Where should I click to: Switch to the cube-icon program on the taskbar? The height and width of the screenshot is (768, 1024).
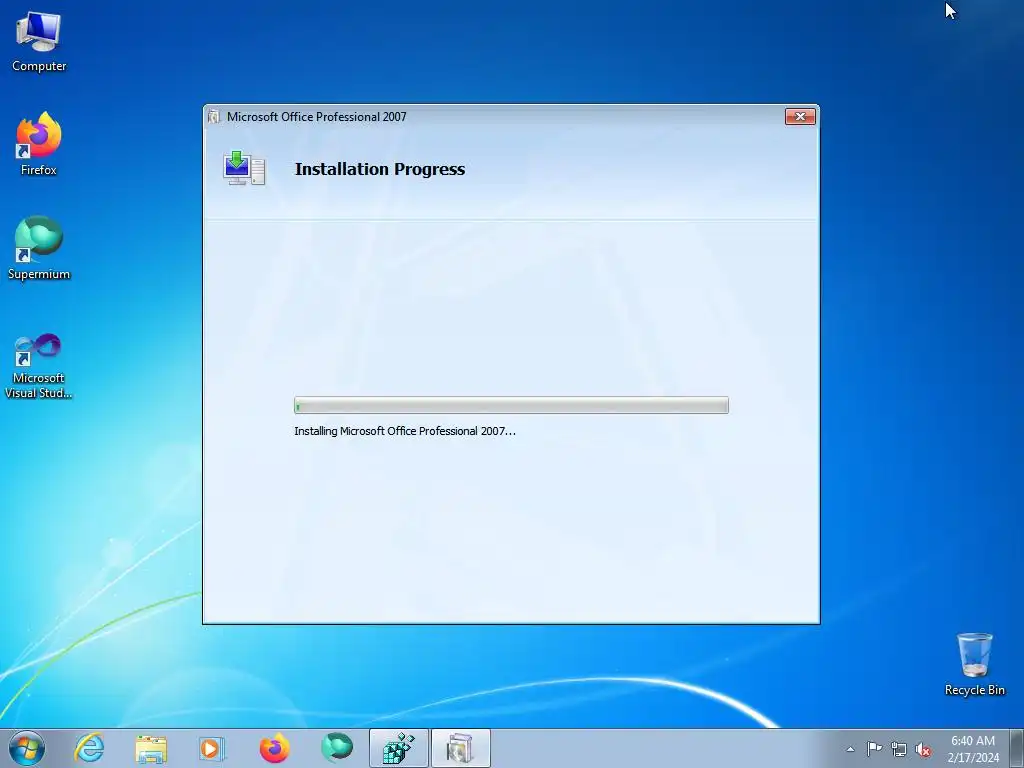click(x=398, y=748)
